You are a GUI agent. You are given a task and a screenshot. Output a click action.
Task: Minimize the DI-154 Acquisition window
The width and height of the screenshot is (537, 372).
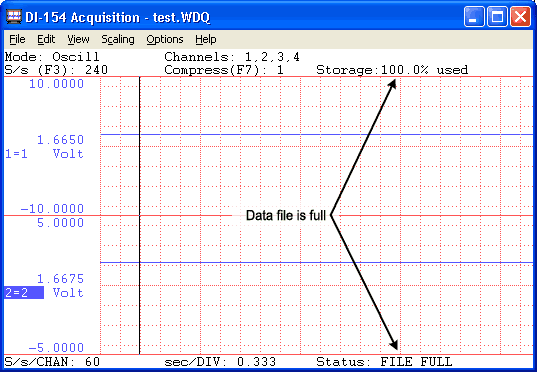474,16
